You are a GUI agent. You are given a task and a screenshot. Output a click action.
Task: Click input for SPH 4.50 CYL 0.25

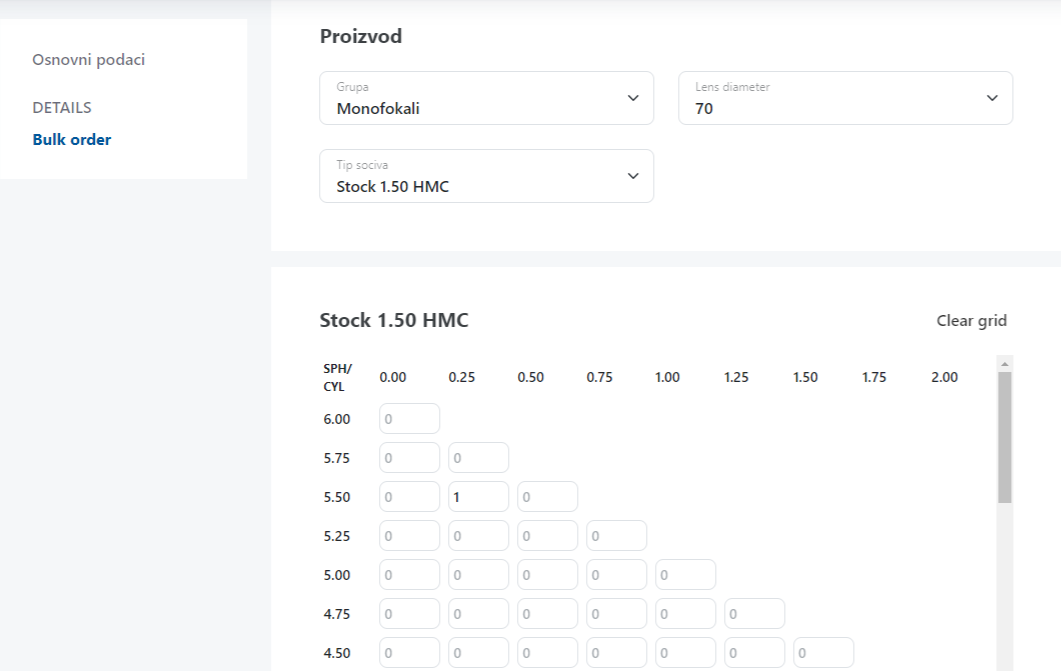click(x=478, y=653)
